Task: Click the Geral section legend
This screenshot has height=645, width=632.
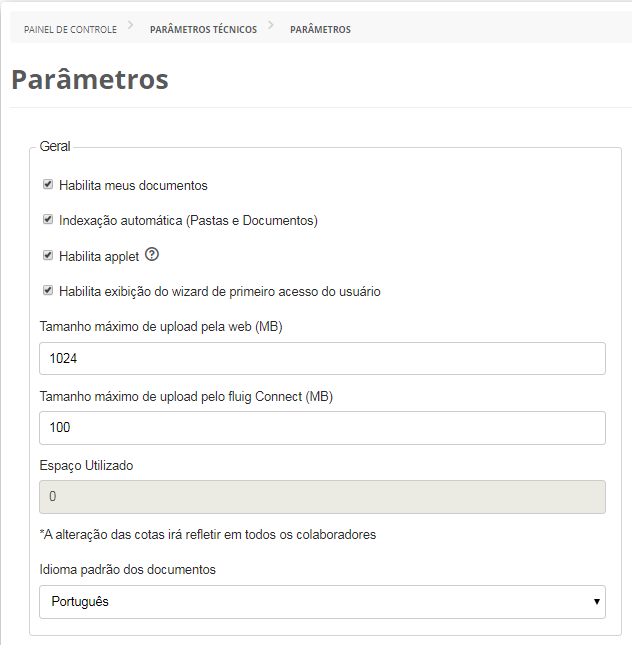Action: pyautogui.click(x=55, y=147)
